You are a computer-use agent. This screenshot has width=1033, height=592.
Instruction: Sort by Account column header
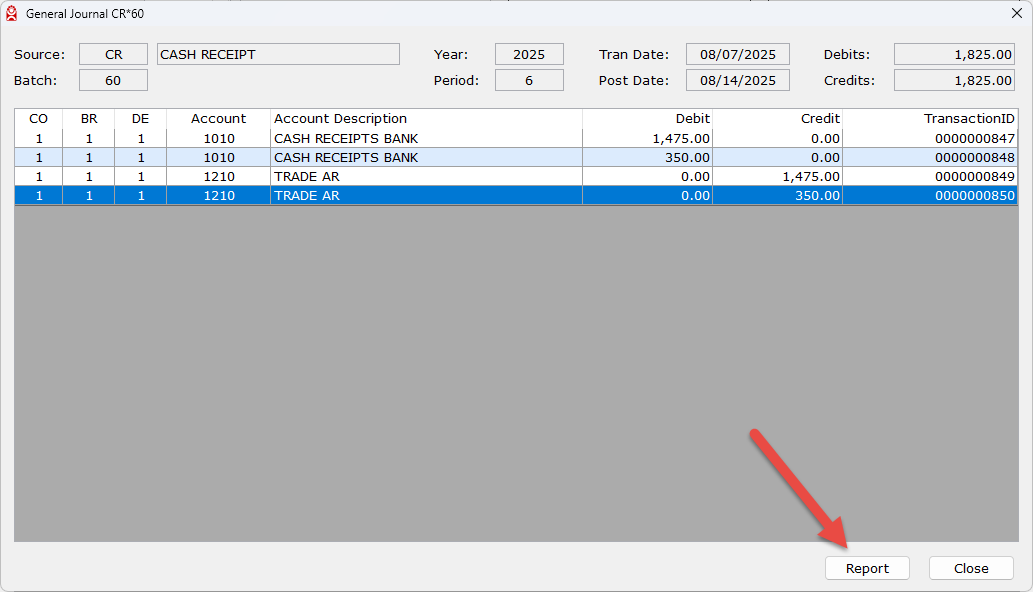tap(218, 119)
